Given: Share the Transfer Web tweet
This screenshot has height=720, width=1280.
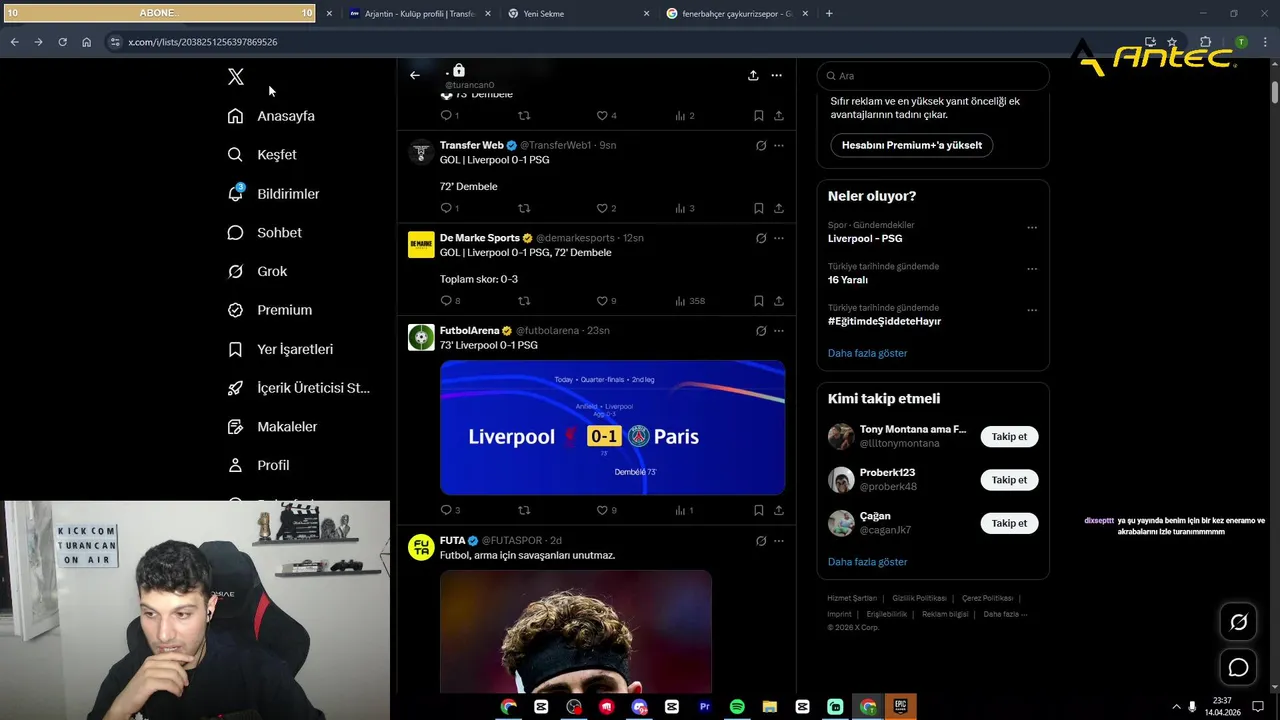Looking at the screenshot, I should click(779, 208).
